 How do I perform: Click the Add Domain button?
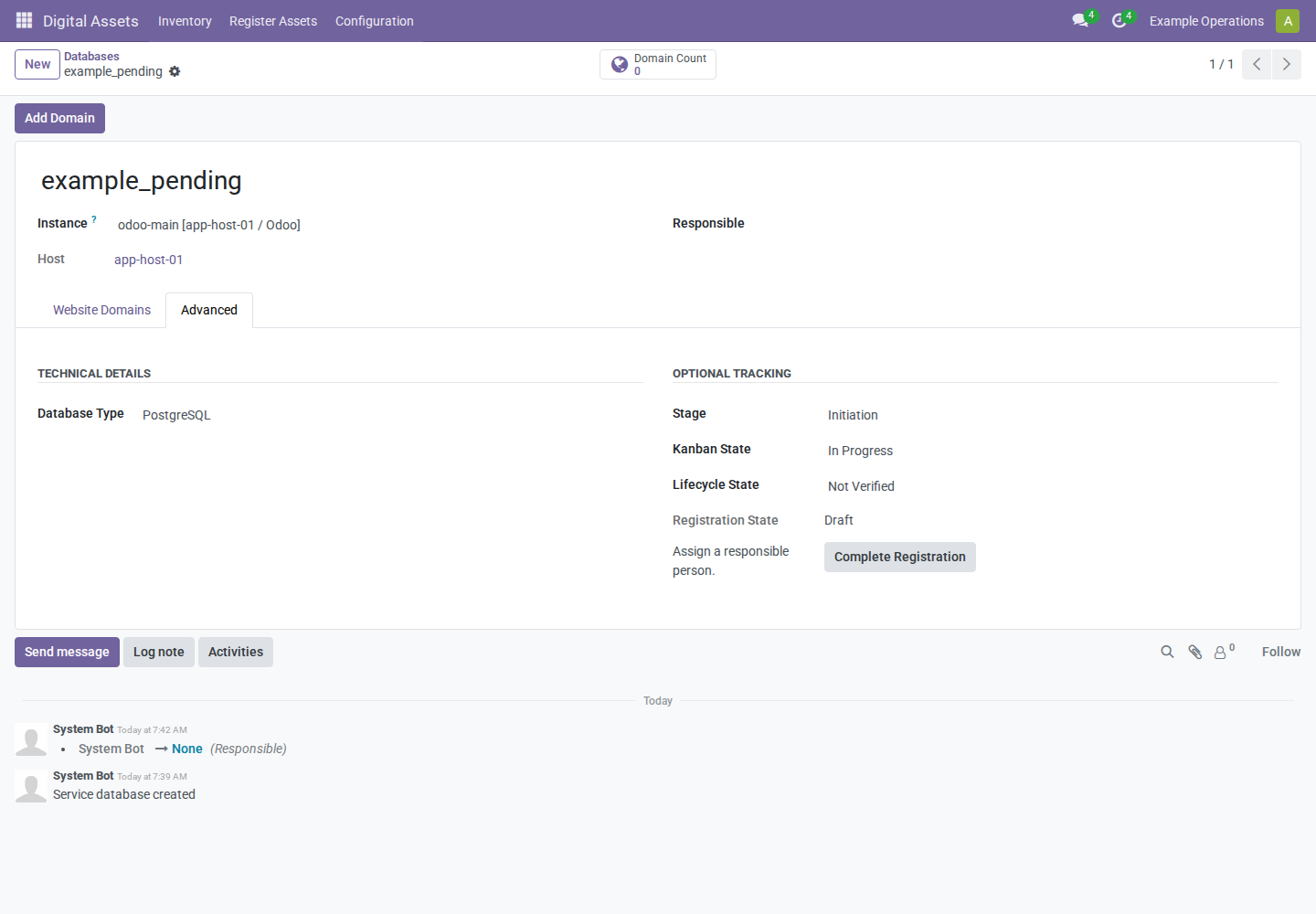pos(59,118)
